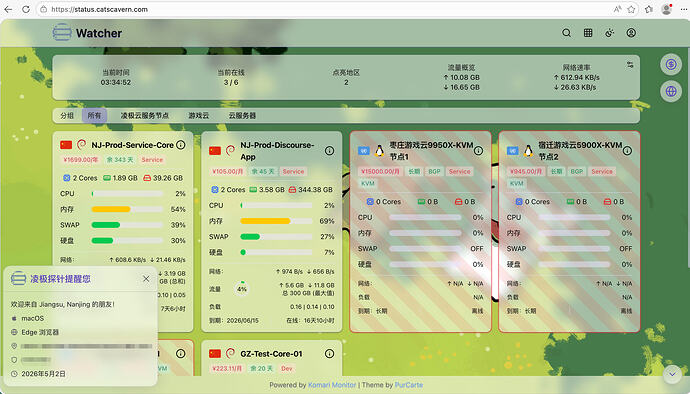Open info icon for GZ-Test-Core-01
The width and height of the screenshot is (690, 394).
[x=329, y=353]
